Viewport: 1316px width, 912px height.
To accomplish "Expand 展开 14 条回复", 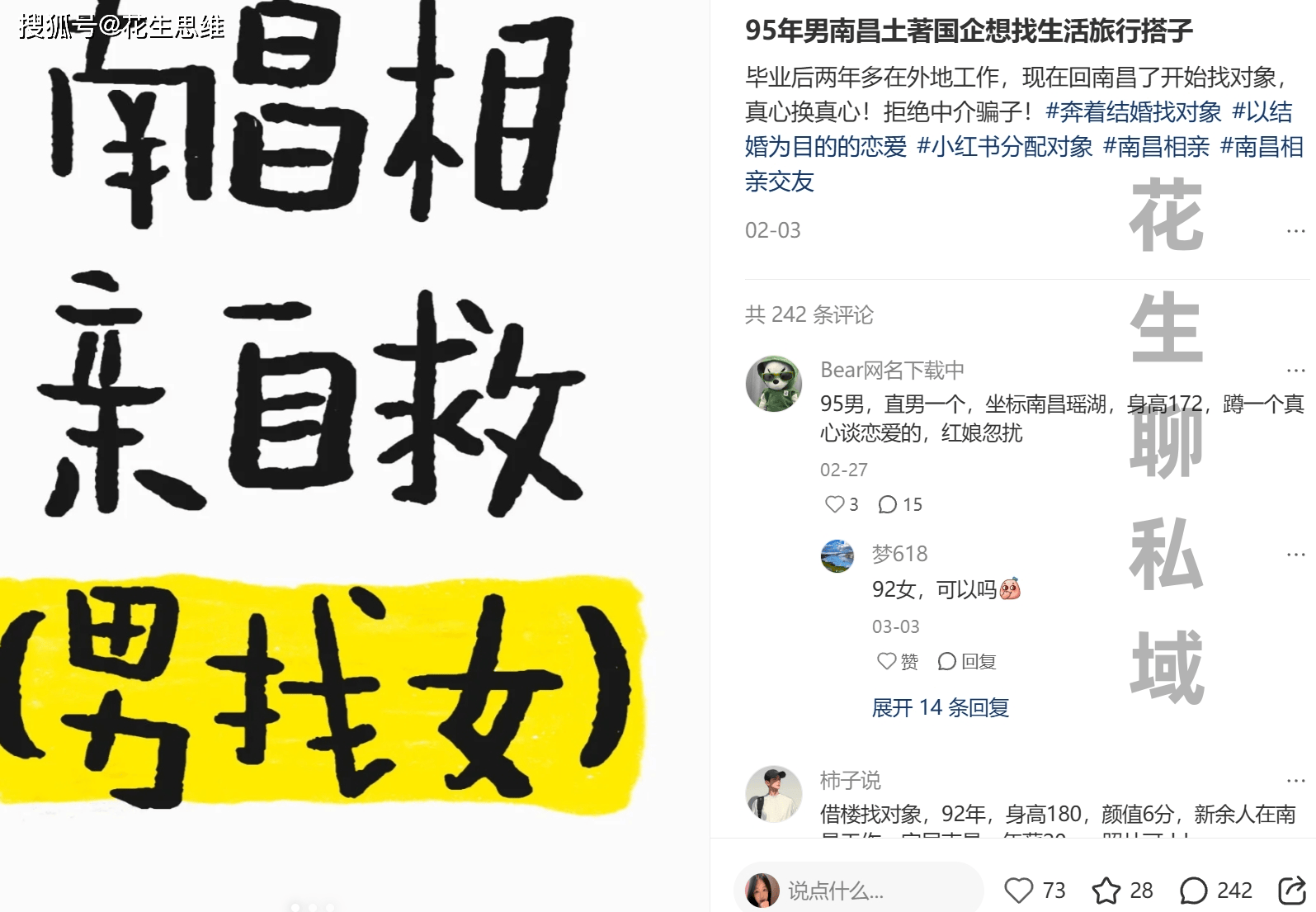I will 941,707.
